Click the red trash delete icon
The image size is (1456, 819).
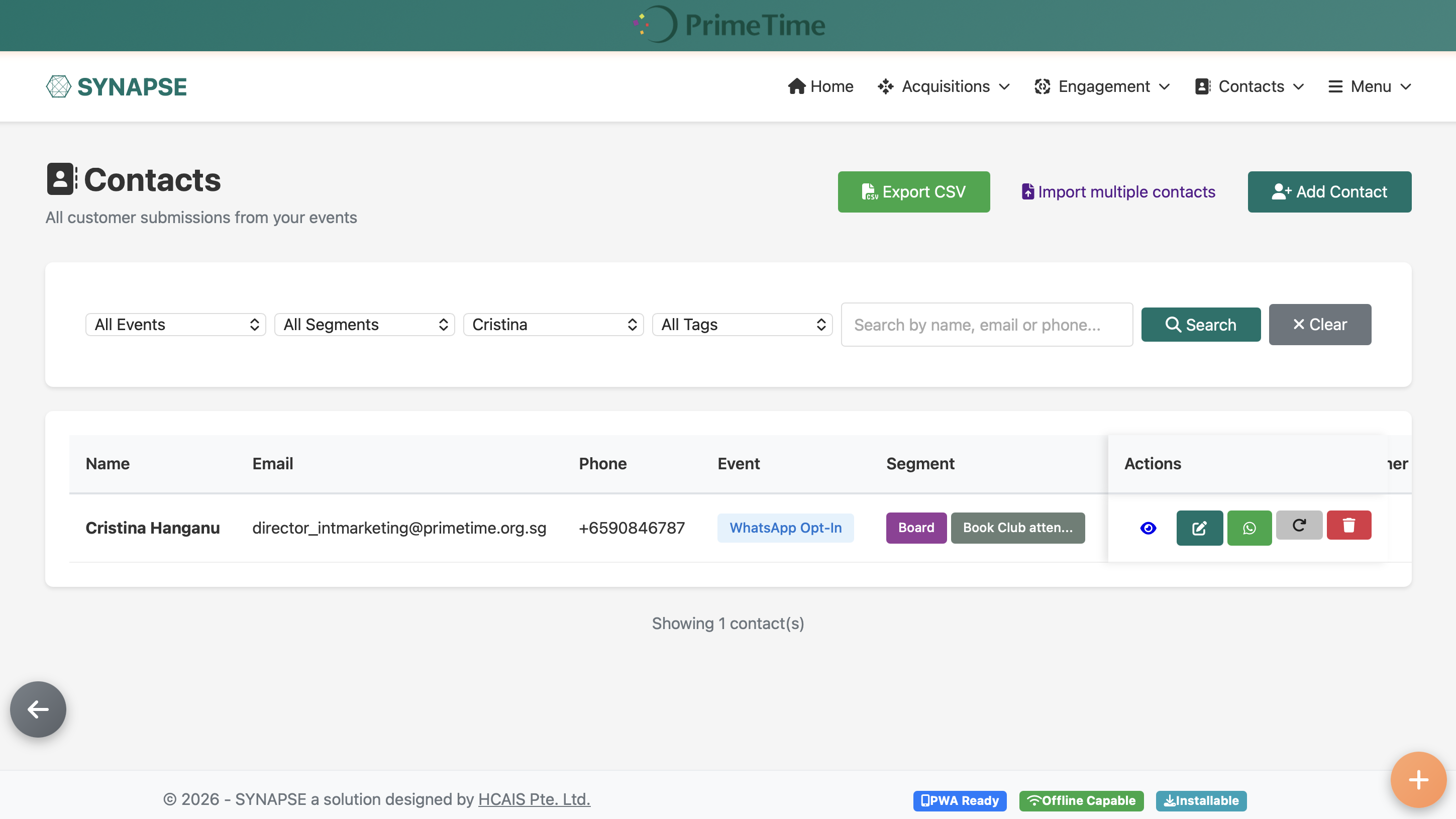[x=1348, y=525]
